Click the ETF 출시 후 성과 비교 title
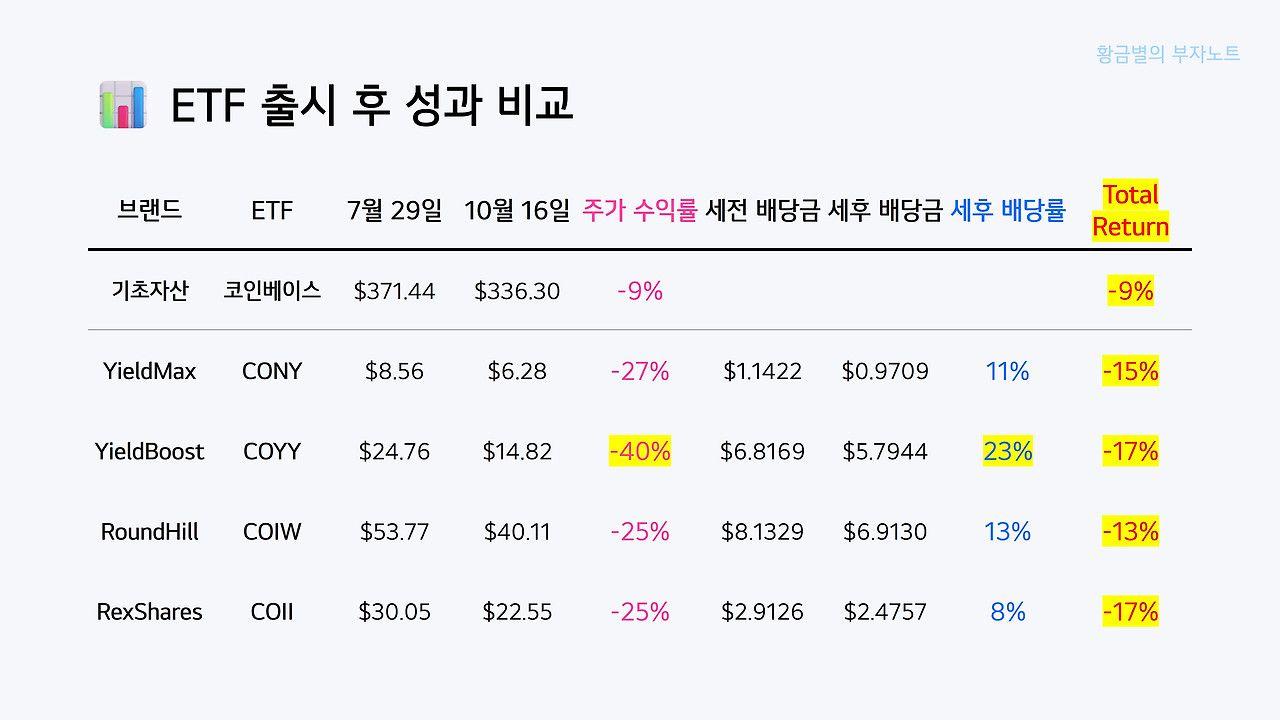 pos(372,106)
